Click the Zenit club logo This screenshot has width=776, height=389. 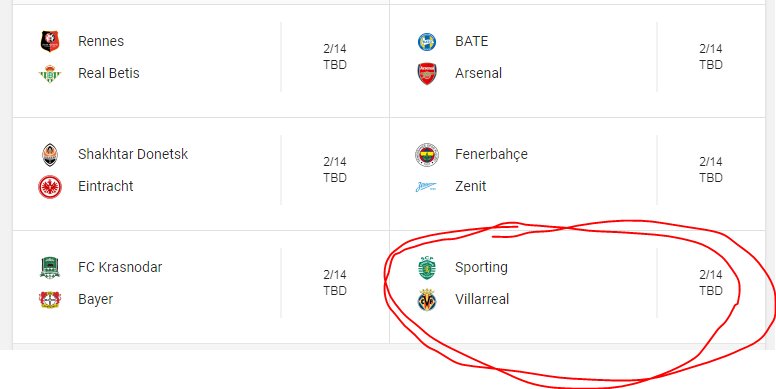(426, 187)
